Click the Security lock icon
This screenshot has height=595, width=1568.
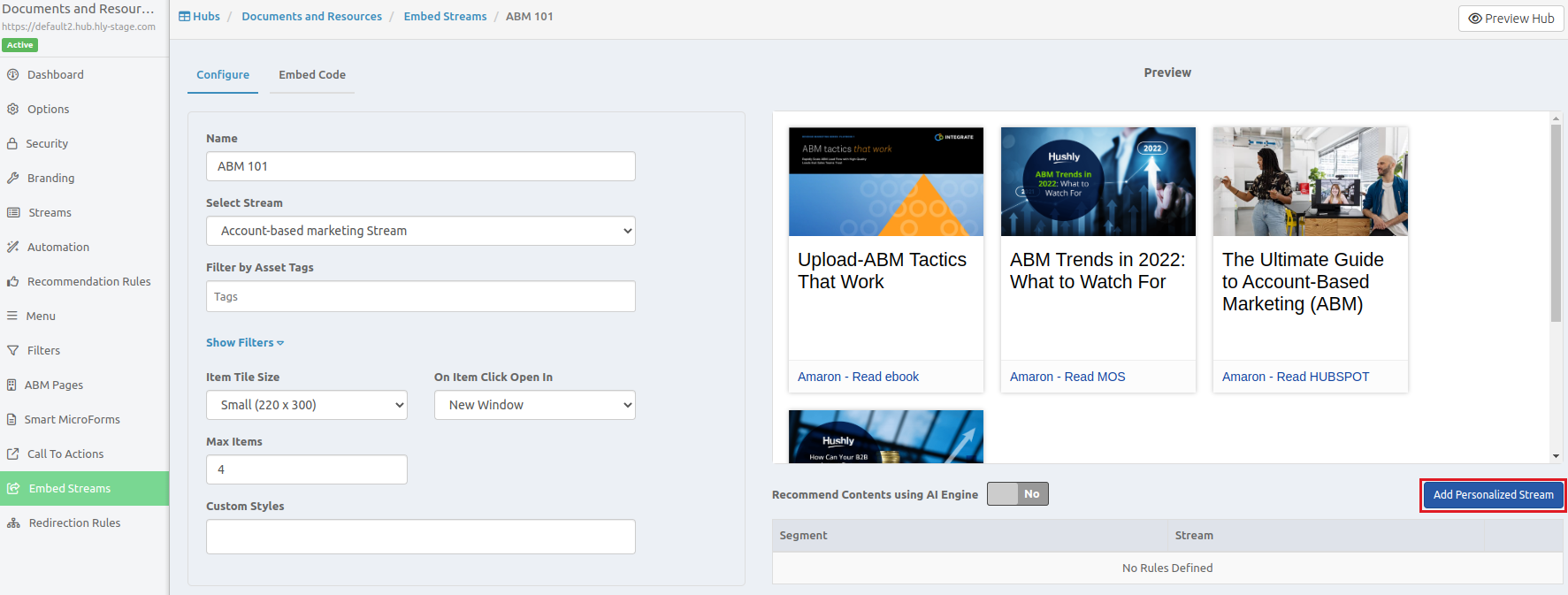pos(12,144)
